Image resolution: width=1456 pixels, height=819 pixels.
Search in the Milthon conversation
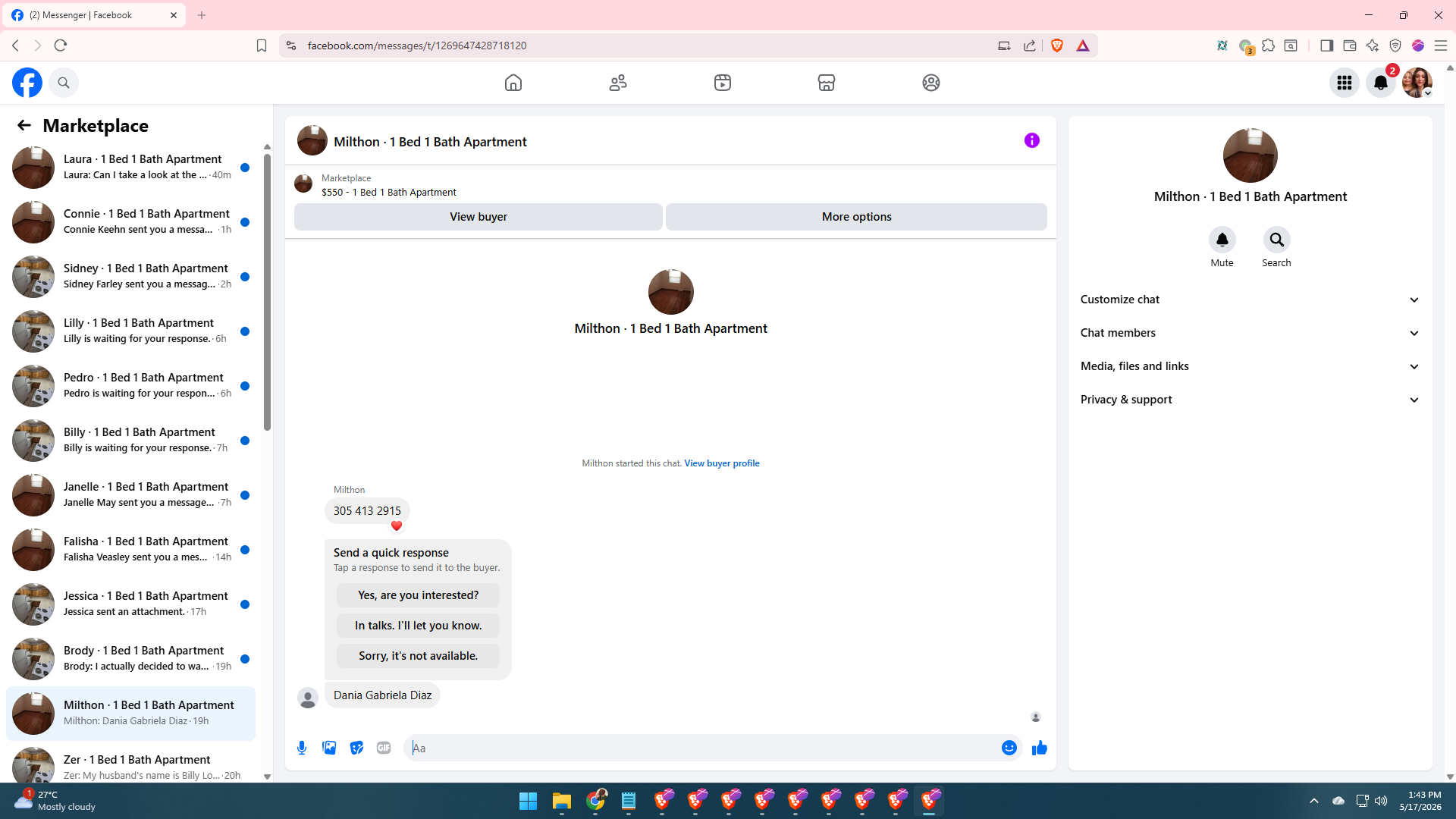point(1277,240)
